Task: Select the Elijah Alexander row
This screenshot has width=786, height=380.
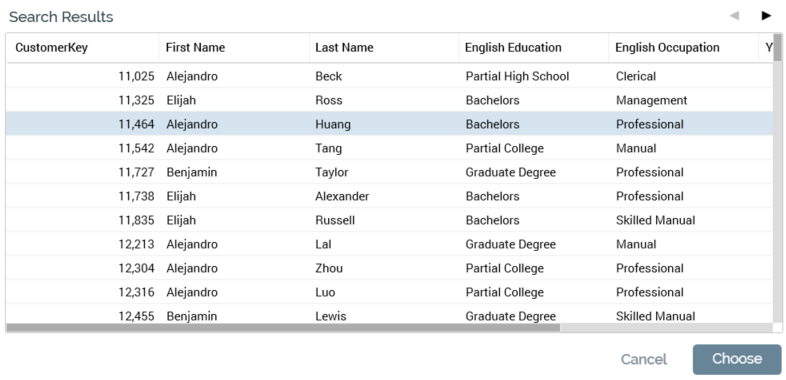Action: click(x=389, y=196)
